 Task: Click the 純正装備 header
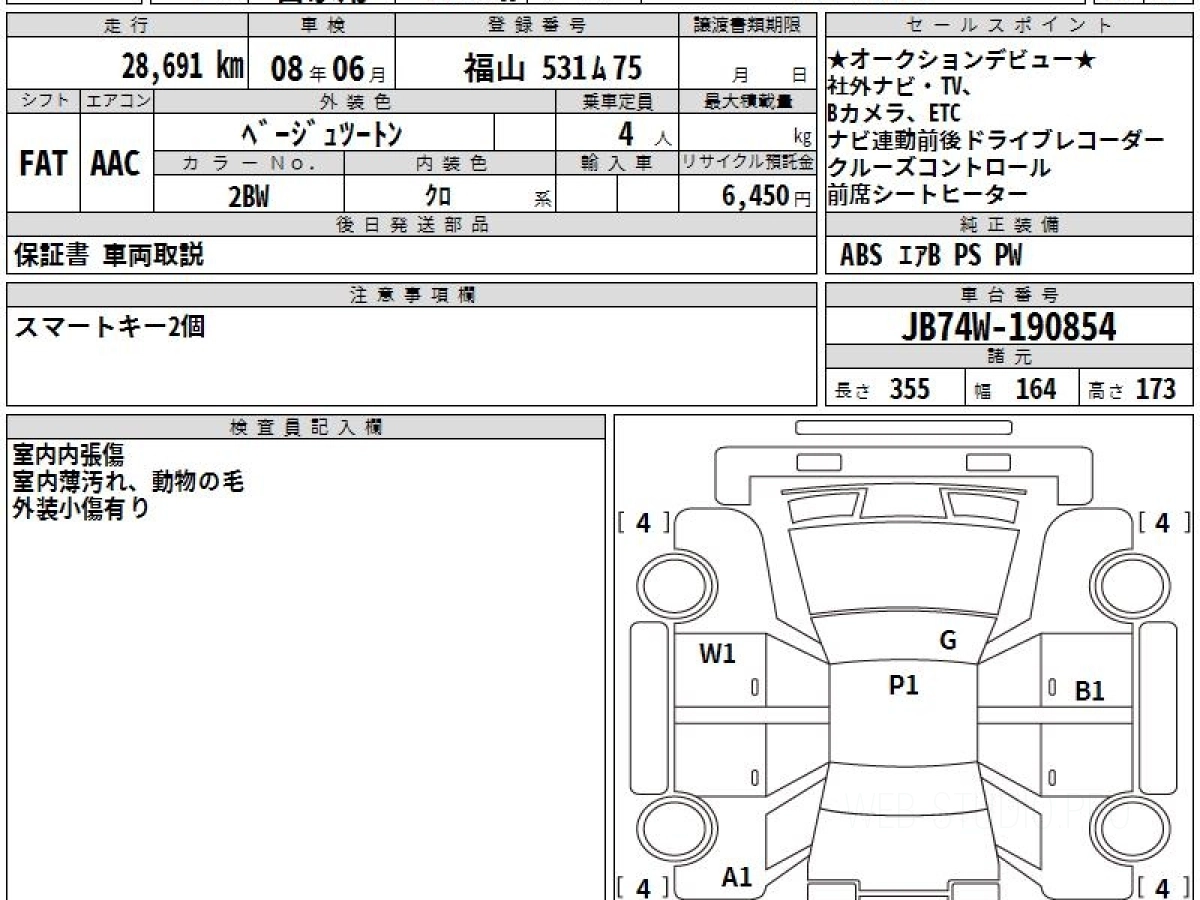(1010, 225)
